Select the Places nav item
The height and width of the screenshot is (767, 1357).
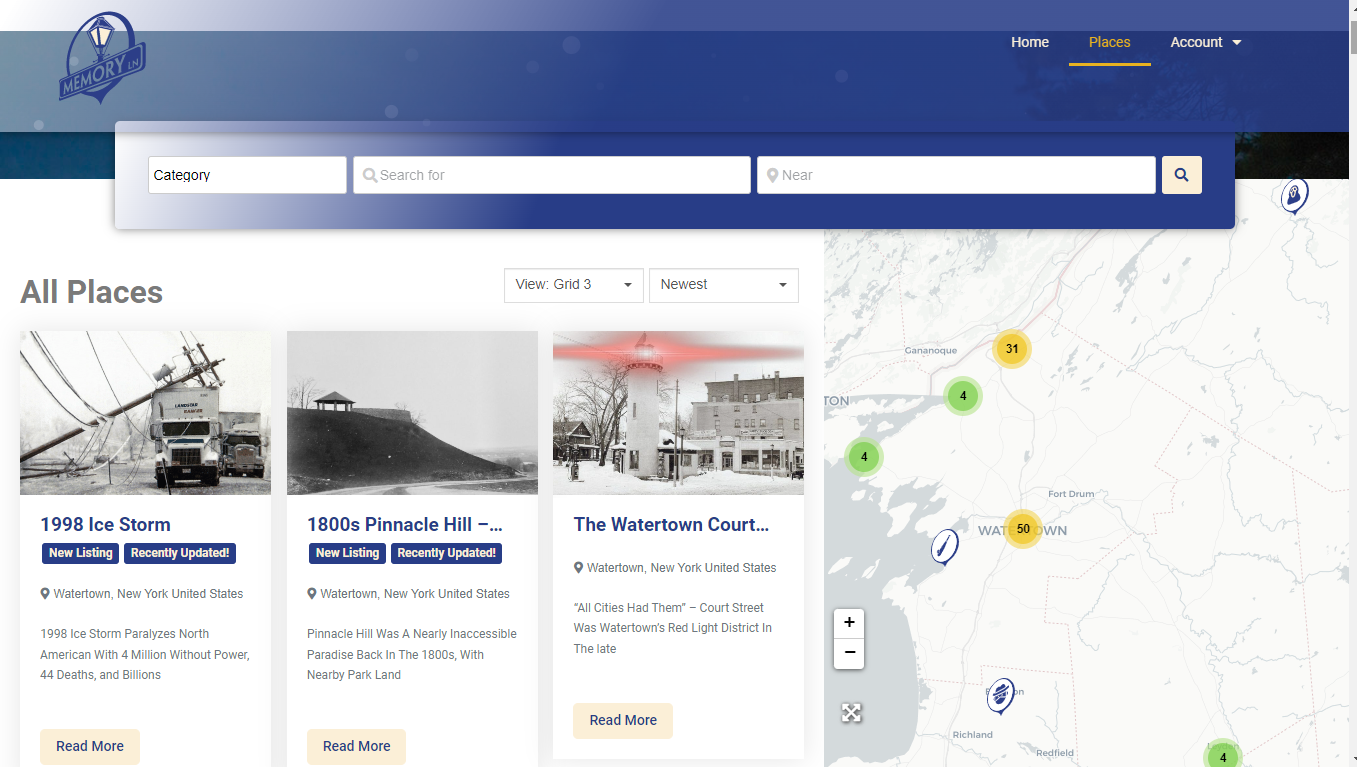pos(1109,42)
